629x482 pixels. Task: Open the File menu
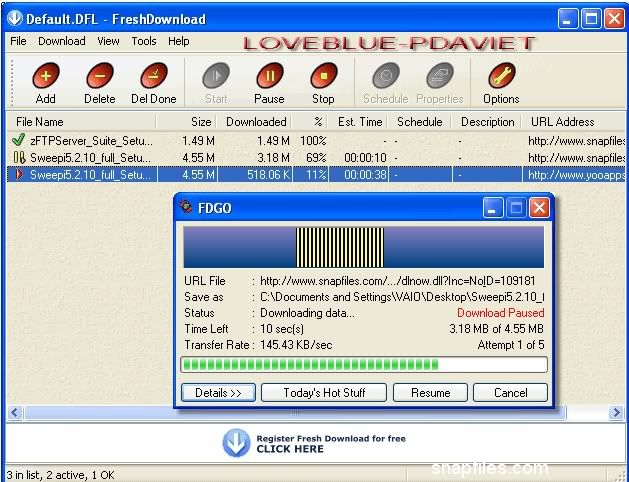click(18, 41)
